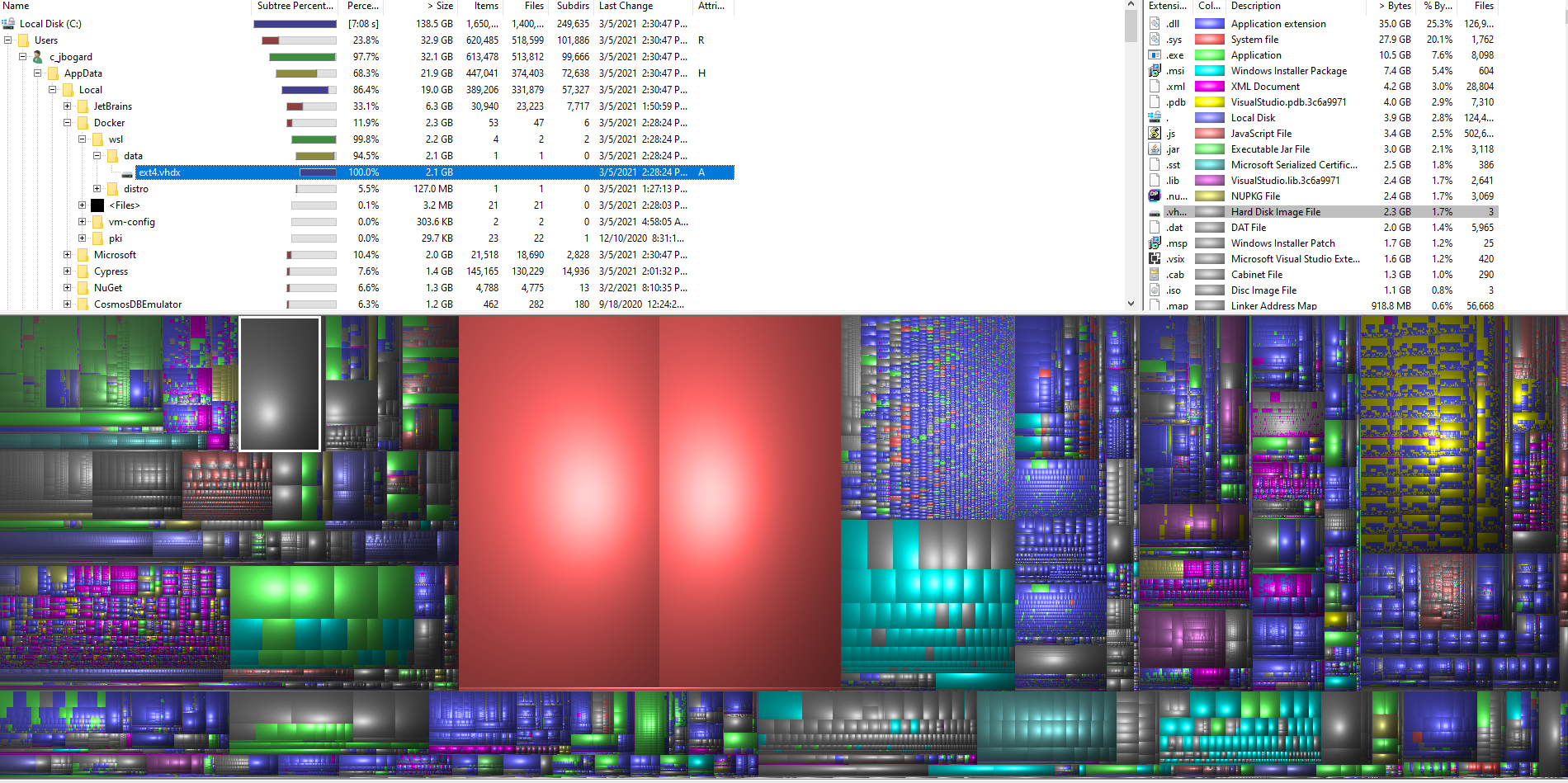Select the .msi Windows Installer Package icon

(1155, 71)
